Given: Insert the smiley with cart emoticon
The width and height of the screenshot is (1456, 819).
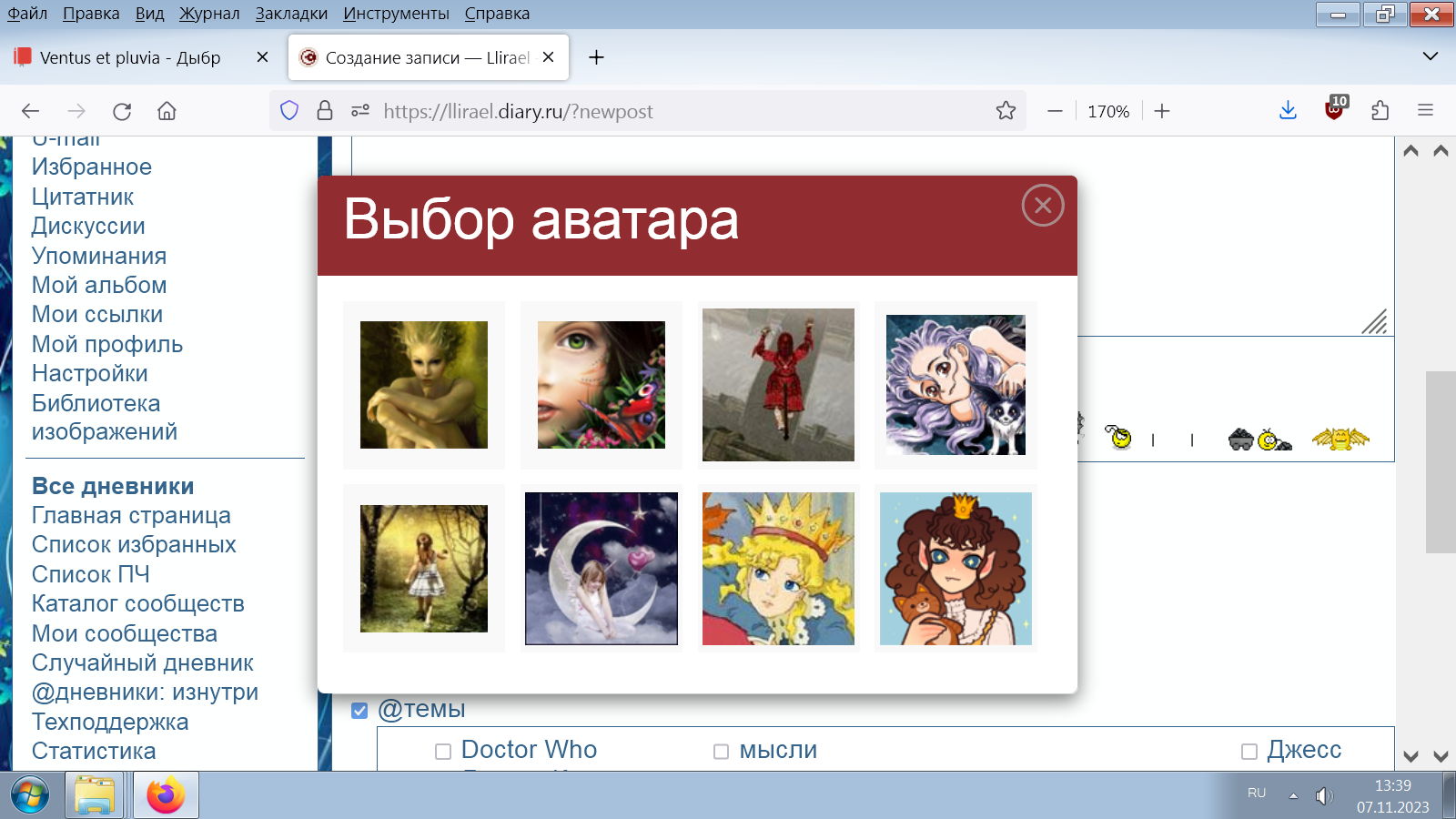Looking at the screenshot, I should [x=1259, y=440].
